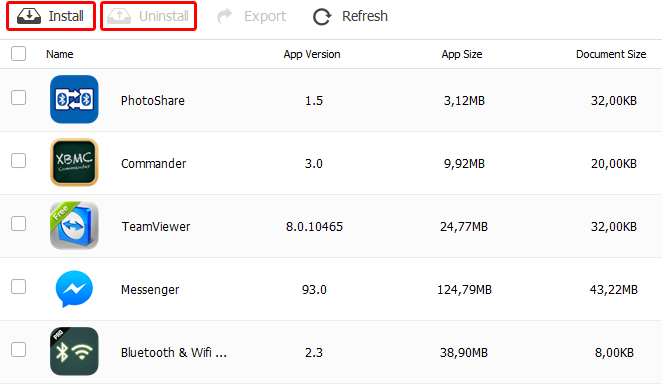Click the Messenger app icon
662x384 pixels.
(74, 289)
